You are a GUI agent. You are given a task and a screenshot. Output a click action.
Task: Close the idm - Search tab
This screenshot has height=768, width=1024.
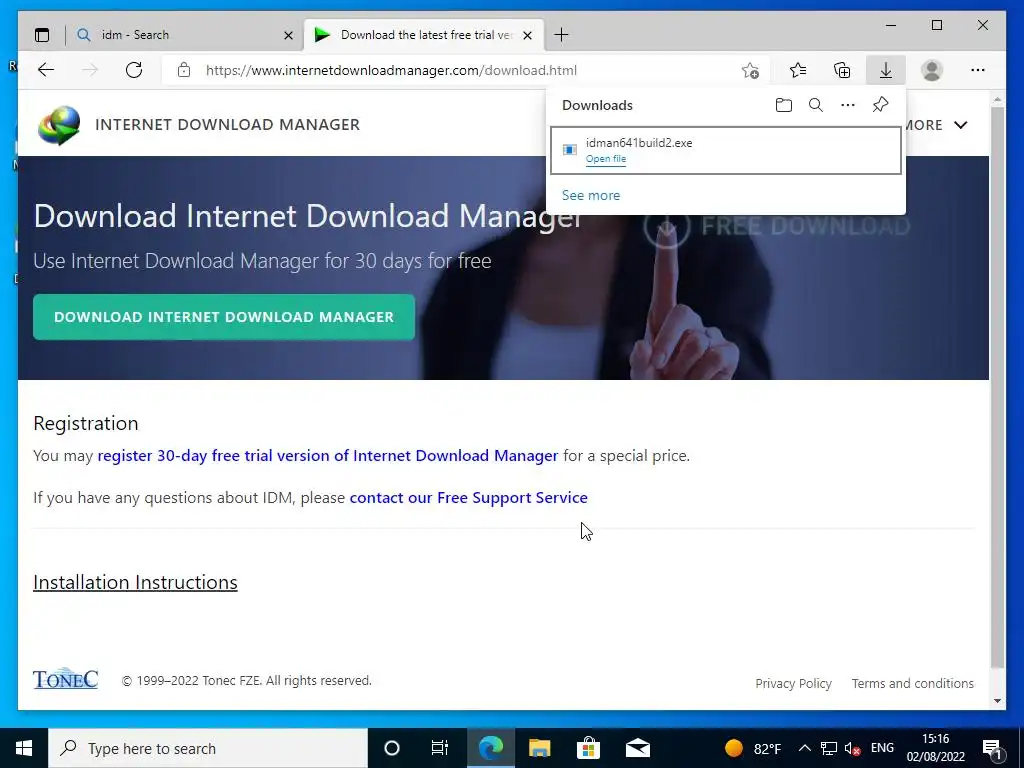288,35
